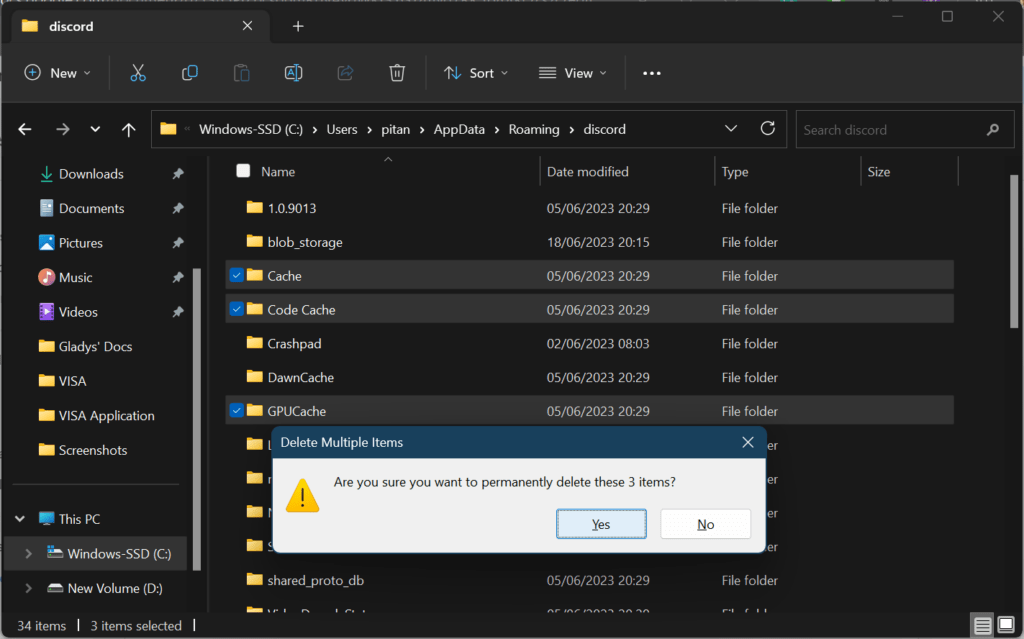Image resolution: width=1024 pixels, height=639 pixels.
Task: Open the View dropdown
Action: tap(572, 72)
